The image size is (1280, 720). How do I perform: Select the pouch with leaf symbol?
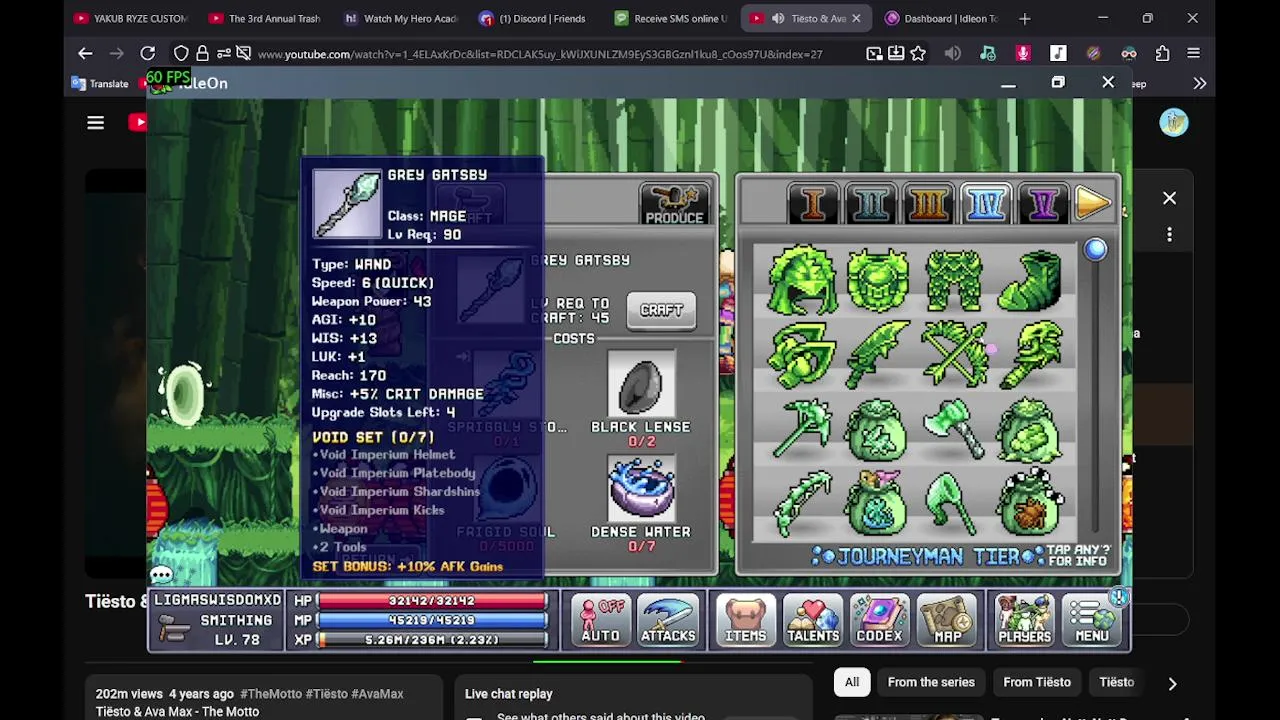(877, 430)
